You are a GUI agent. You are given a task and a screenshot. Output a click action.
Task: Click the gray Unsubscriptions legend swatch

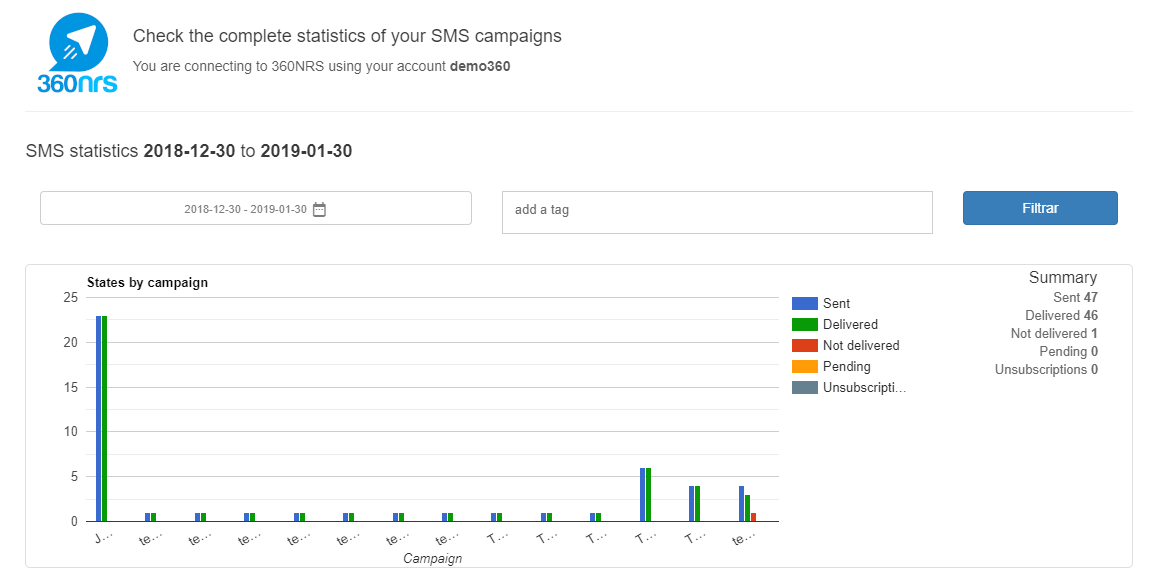pos(804,388)
